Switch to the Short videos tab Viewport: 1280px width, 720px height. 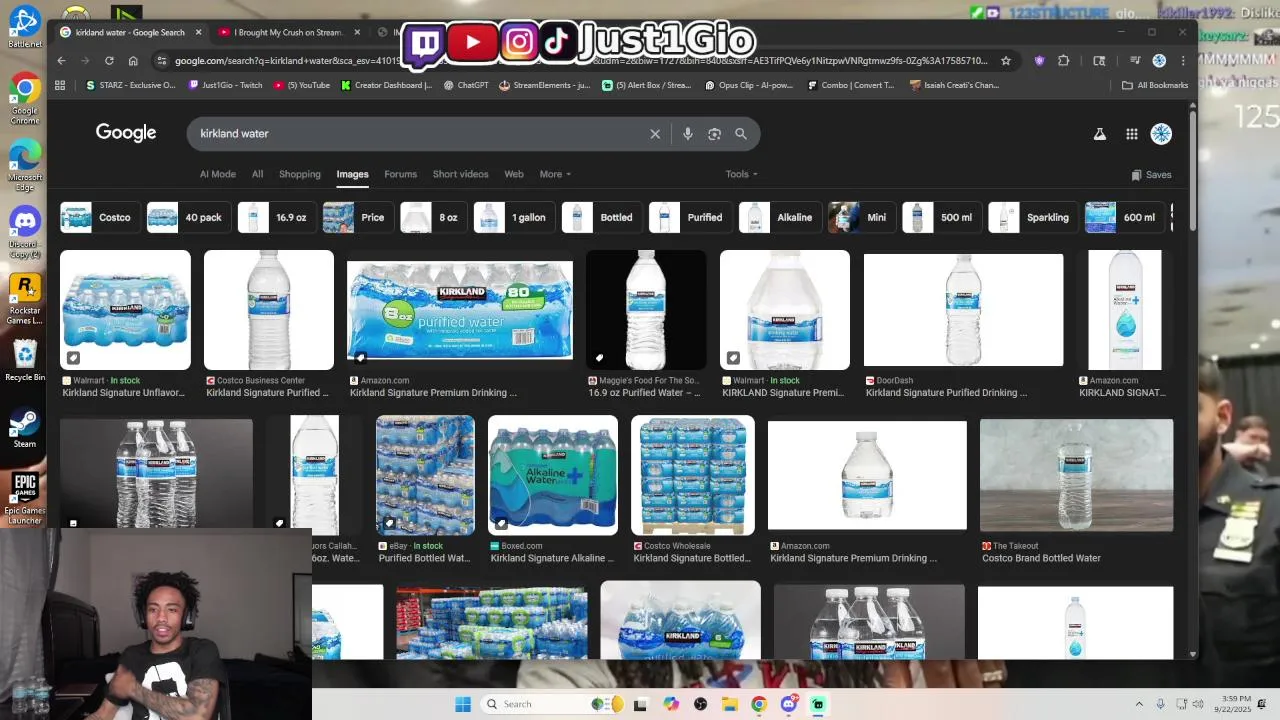pos(460,174)
